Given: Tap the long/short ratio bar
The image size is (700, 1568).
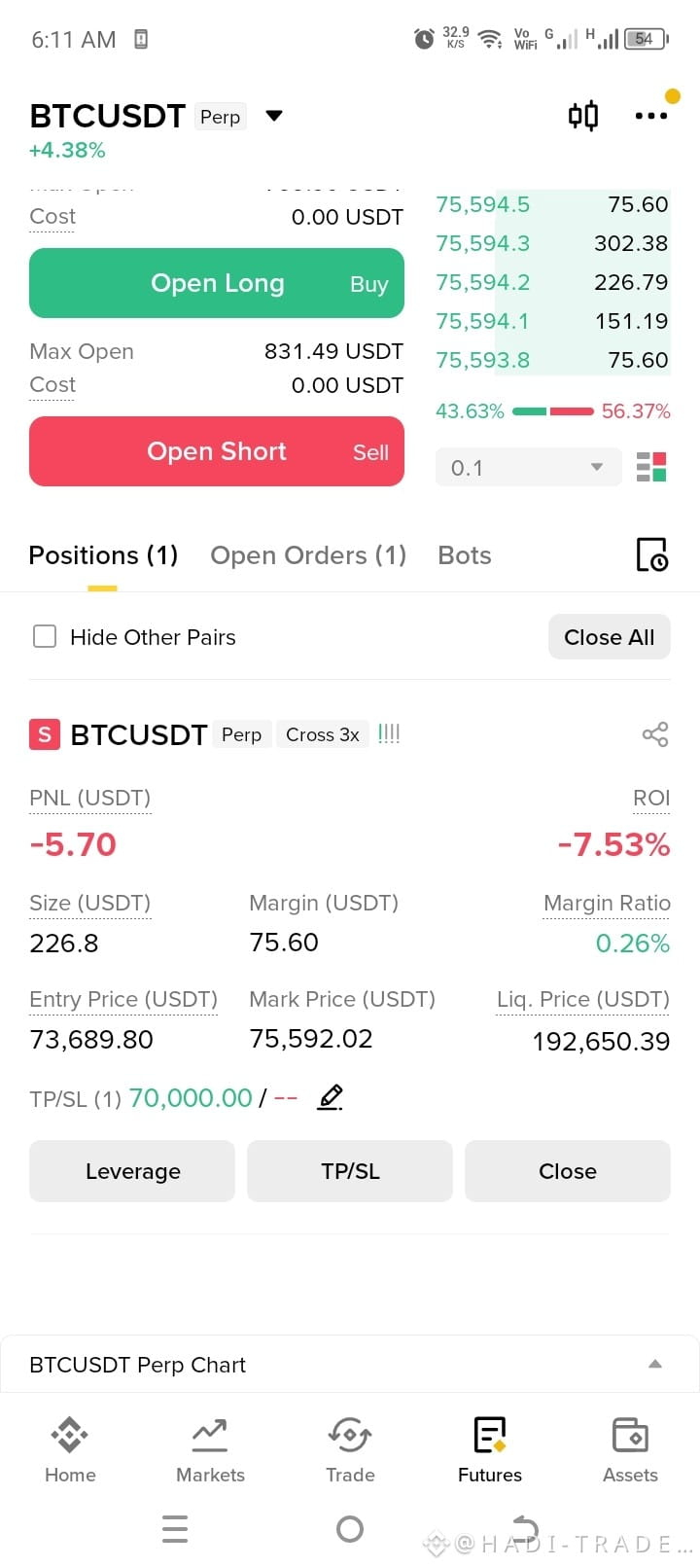Looking at the screenshot, I should (553, 411).
